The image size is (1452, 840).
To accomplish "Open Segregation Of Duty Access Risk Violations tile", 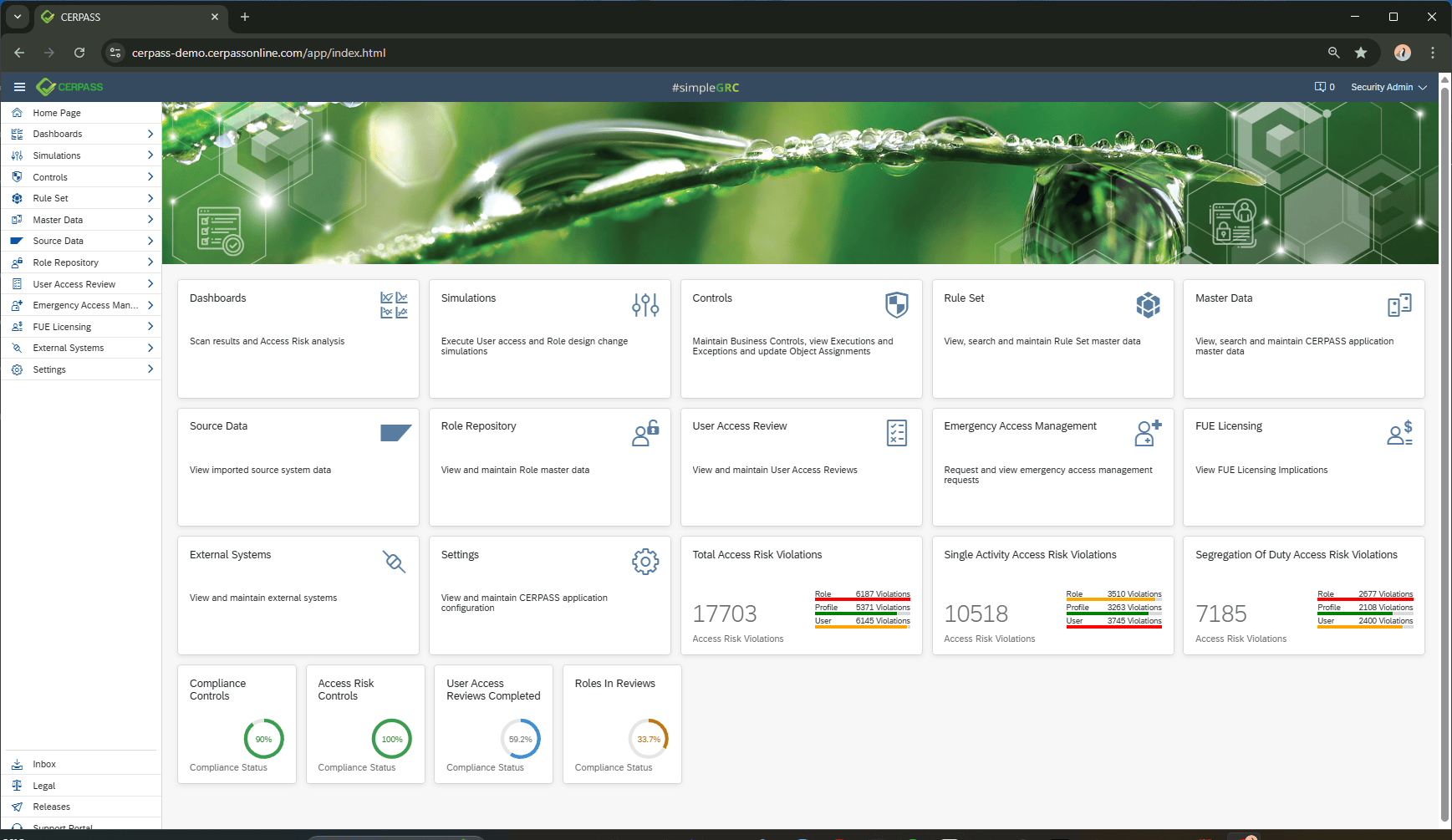I will [1304, 595].
